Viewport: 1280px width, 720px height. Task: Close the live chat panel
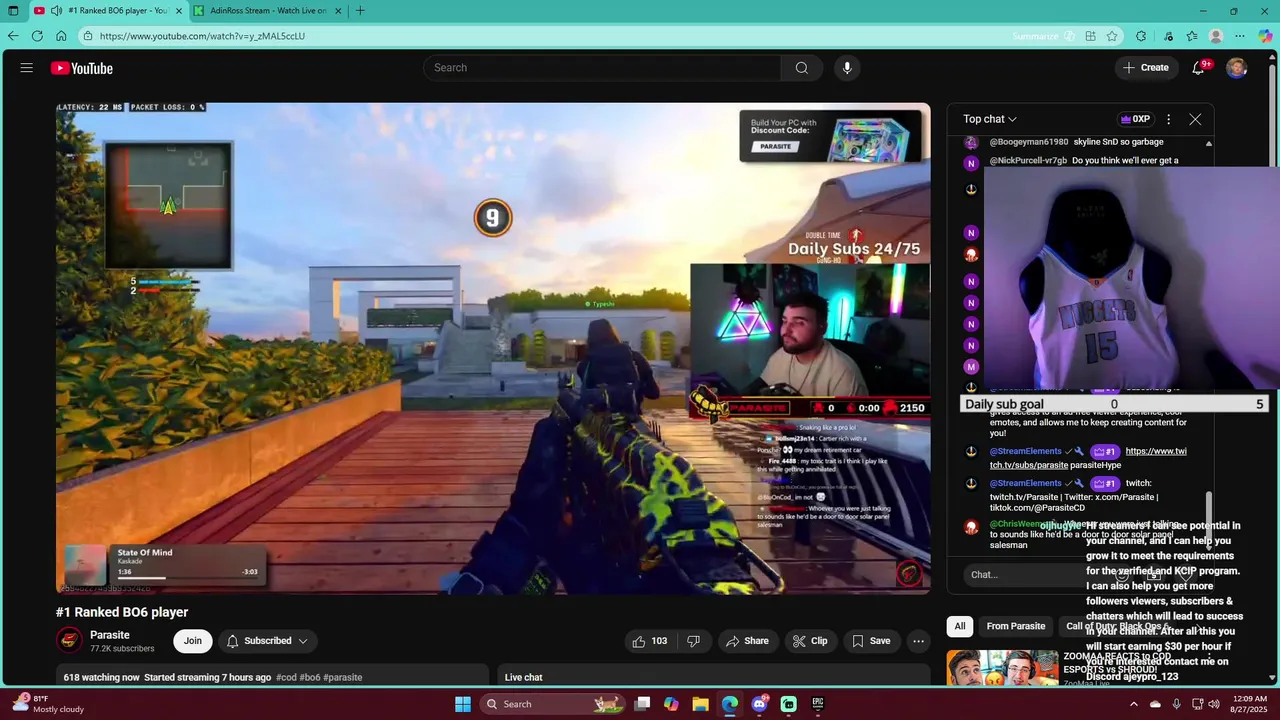pos(1195,119)
